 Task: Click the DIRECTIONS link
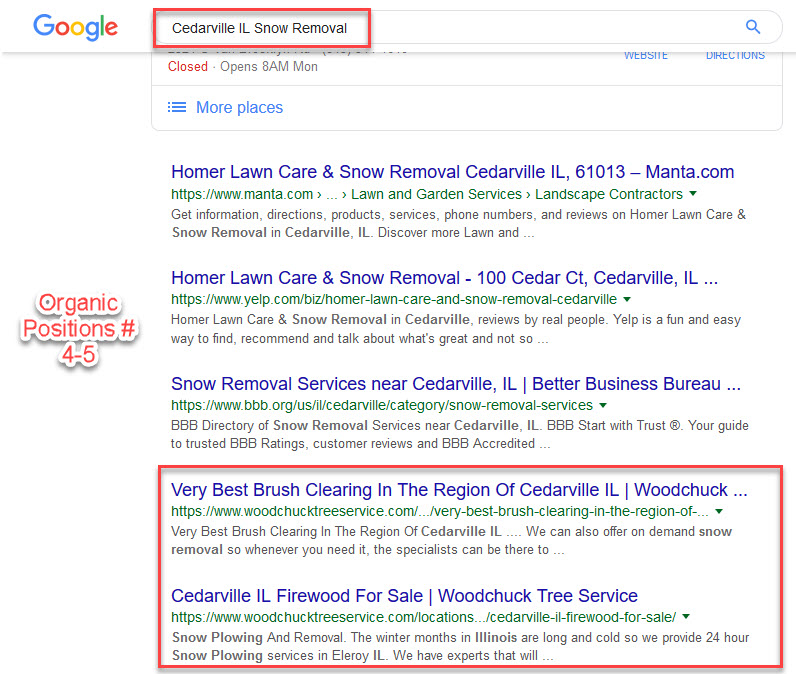point(735,55)
